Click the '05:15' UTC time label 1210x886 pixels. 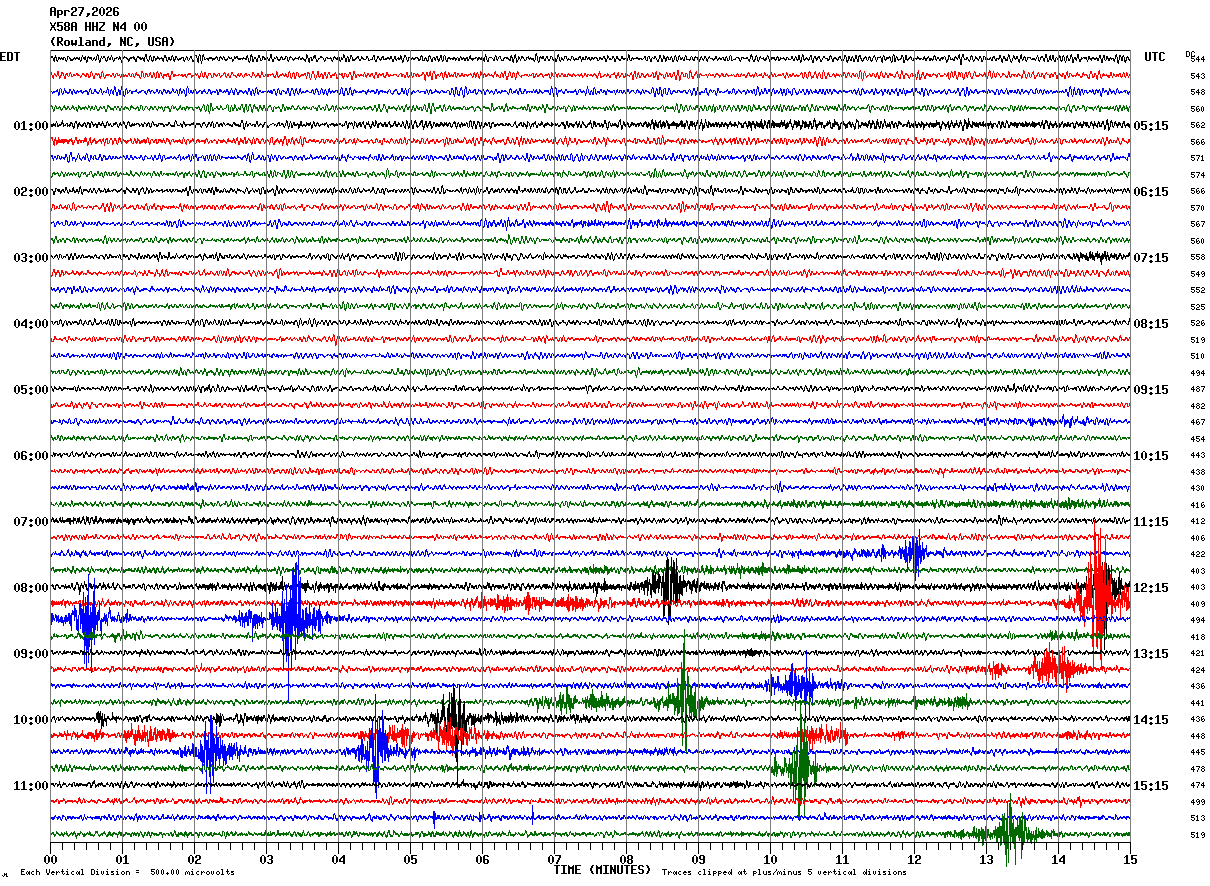pyautogui.click(x=1151, y=126)
